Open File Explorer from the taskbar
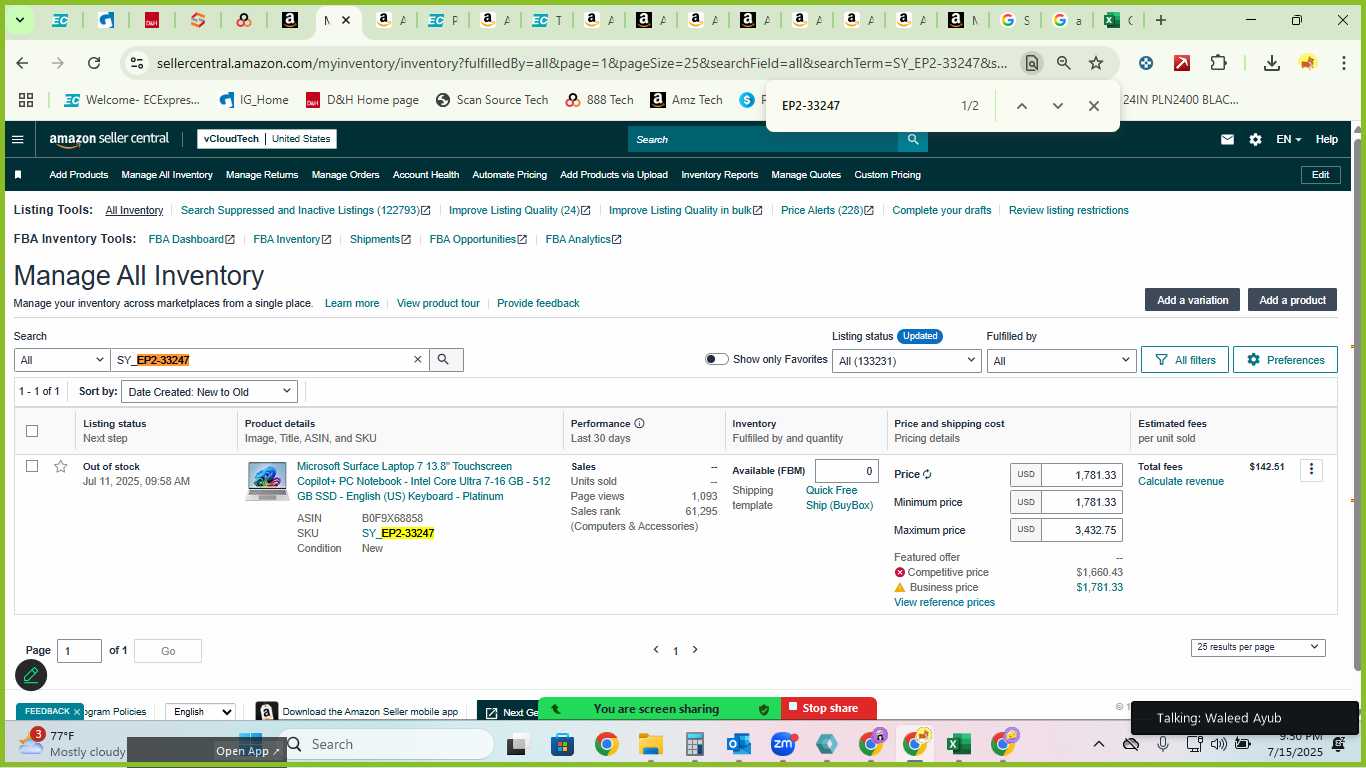 pyautogui.click(x=650, y=744)
